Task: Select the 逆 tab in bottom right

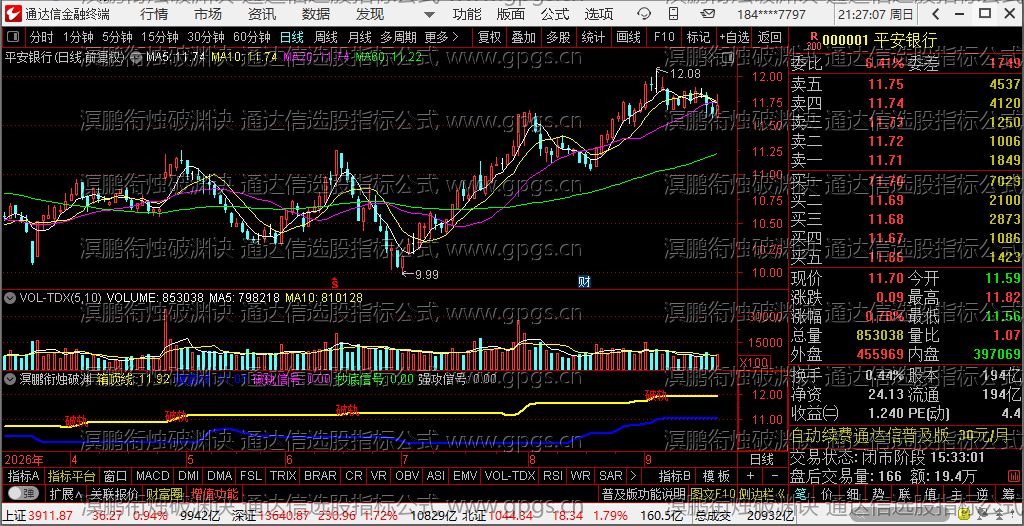Action: [x=982, y=493]
